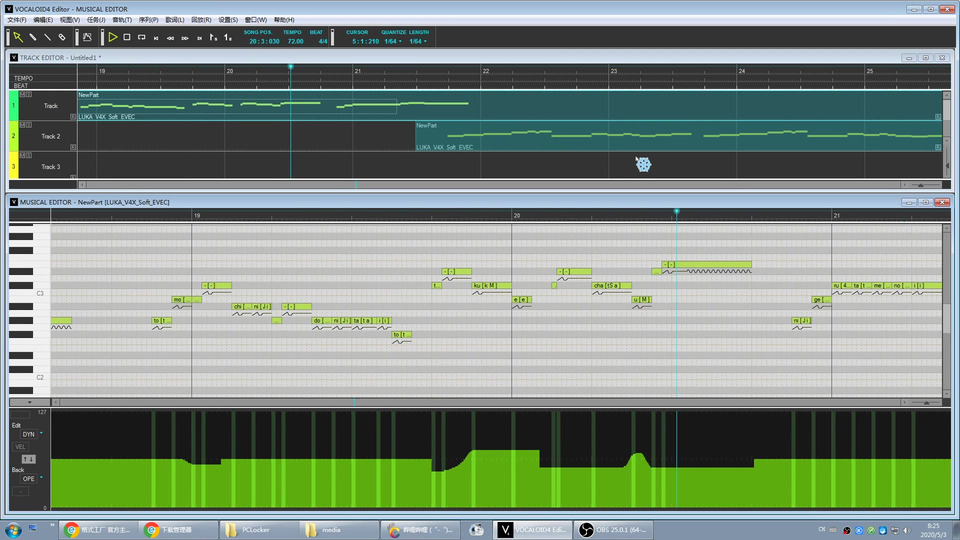
Task: Open the 帮助(H) Help menu
Action: coord(284,20)
